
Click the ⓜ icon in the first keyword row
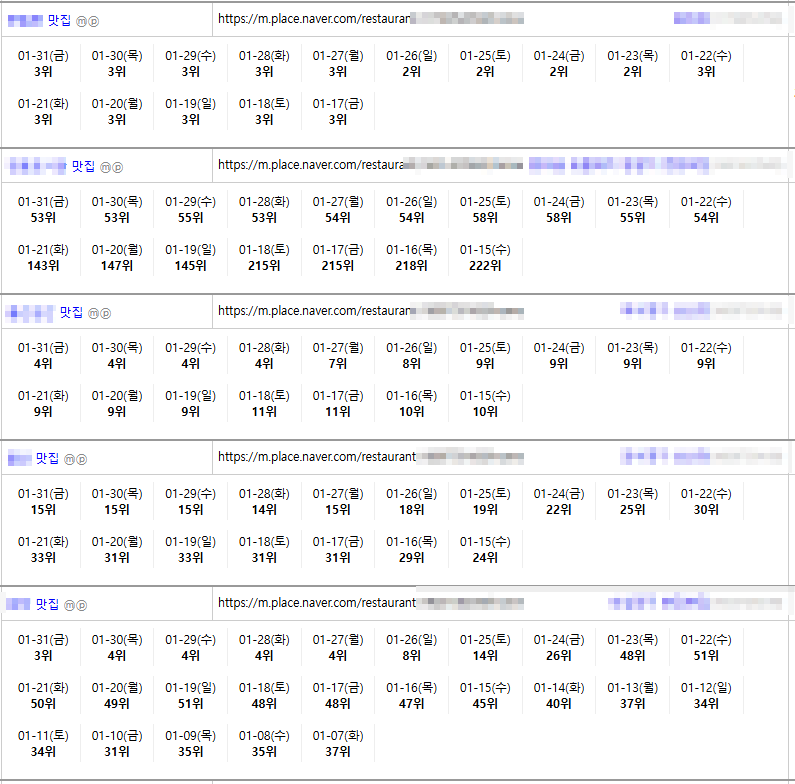tap(83, 21)
